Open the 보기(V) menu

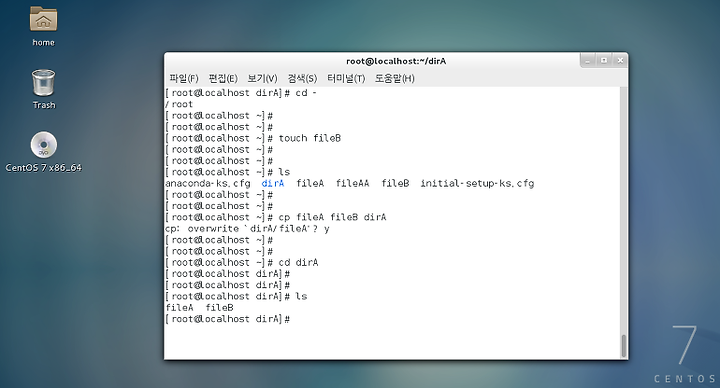262,79
